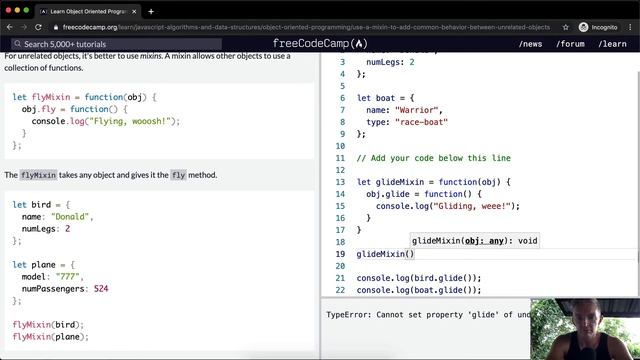Click the webcam video overlay
Screen dimensions: 640x360
[x=585, y=329]
